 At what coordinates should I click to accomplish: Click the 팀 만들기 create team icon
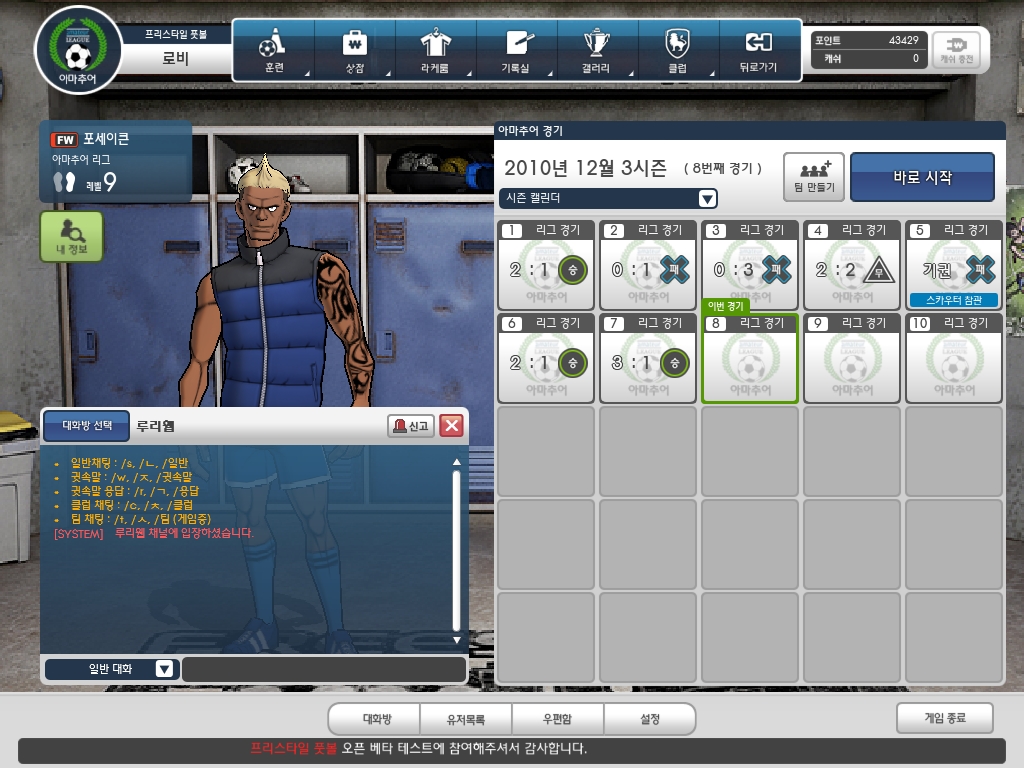click(x=813, y=176)
